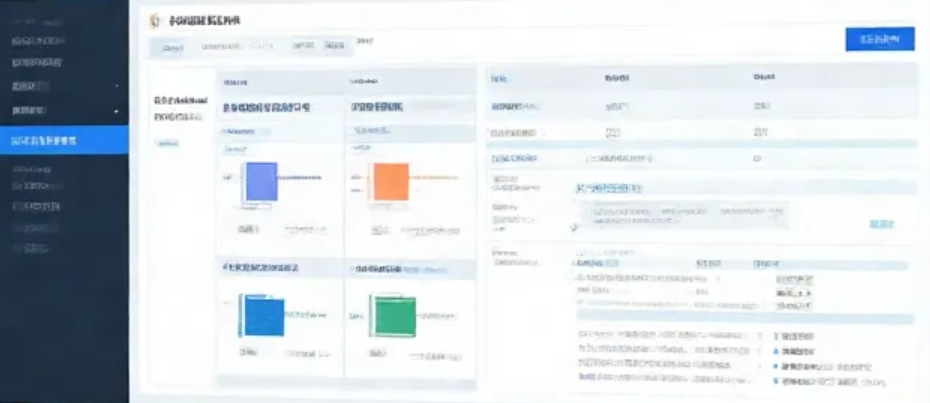Image resolution: width=930 pixels, height=403 pixels.
Task: Toggle the last checkbox in the bottom-right list
Action: point(776,381)
